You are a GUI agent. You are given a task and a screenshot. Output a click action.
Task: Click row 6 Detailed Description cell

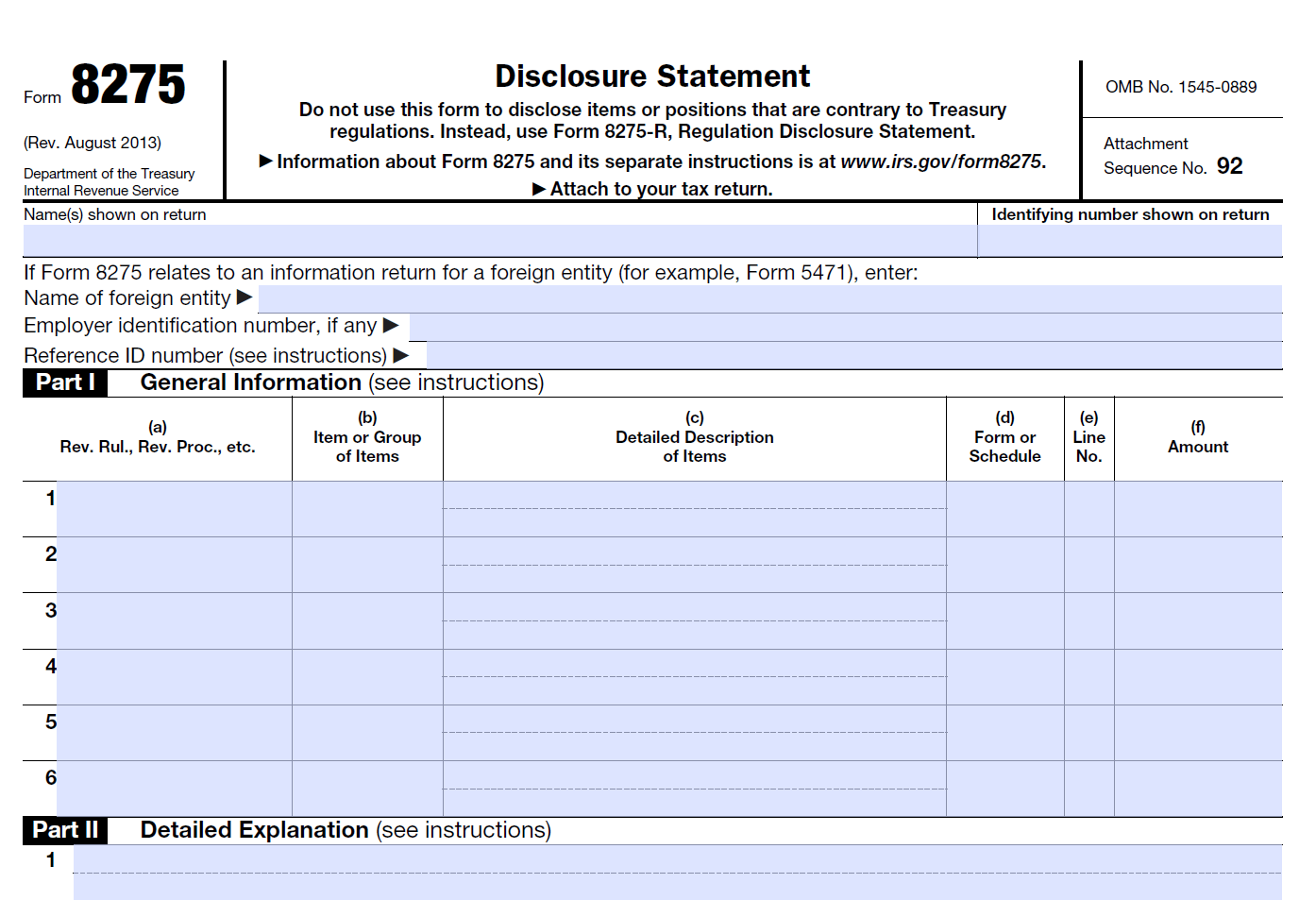point(694,789)
